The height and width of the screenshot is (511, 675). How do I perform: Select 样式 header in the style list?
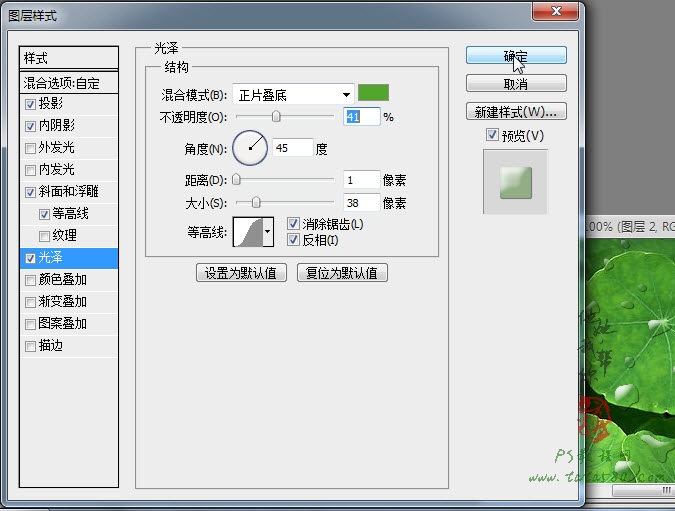point(69,58)
